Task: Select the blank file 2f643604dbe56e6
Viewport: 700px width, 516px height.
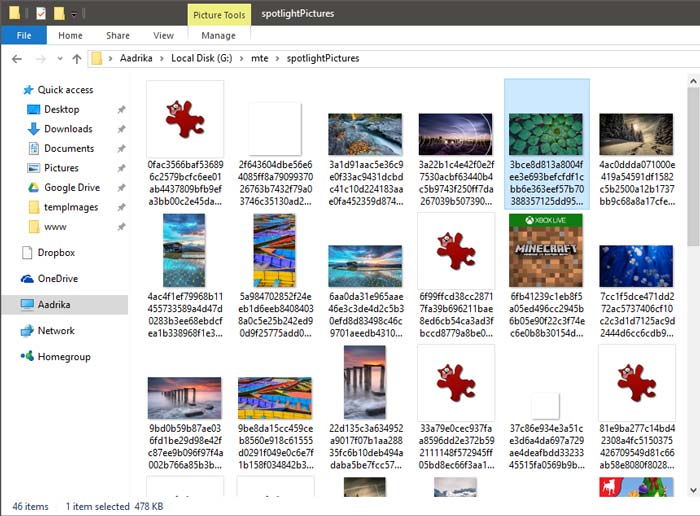Action: [275, 154]
